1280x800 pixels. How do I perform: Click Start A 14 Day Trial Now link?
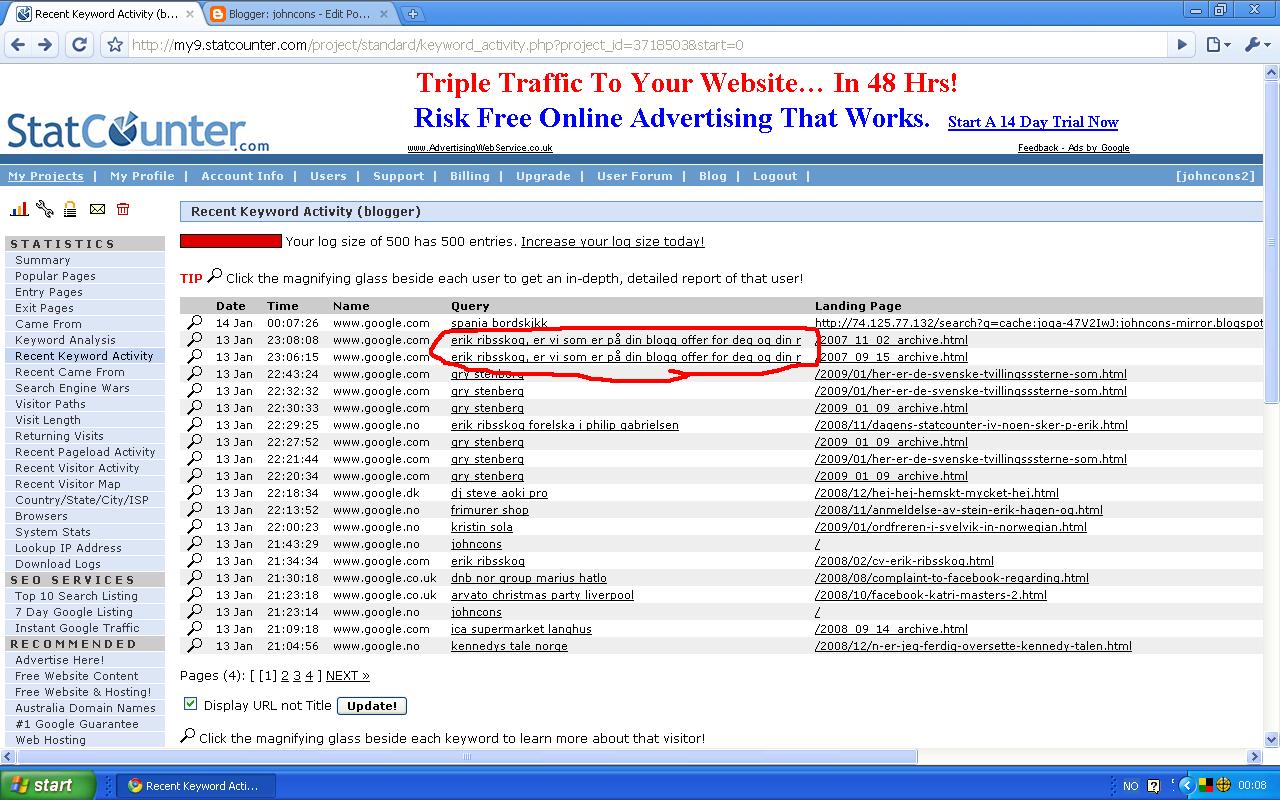click(1033, 122)
